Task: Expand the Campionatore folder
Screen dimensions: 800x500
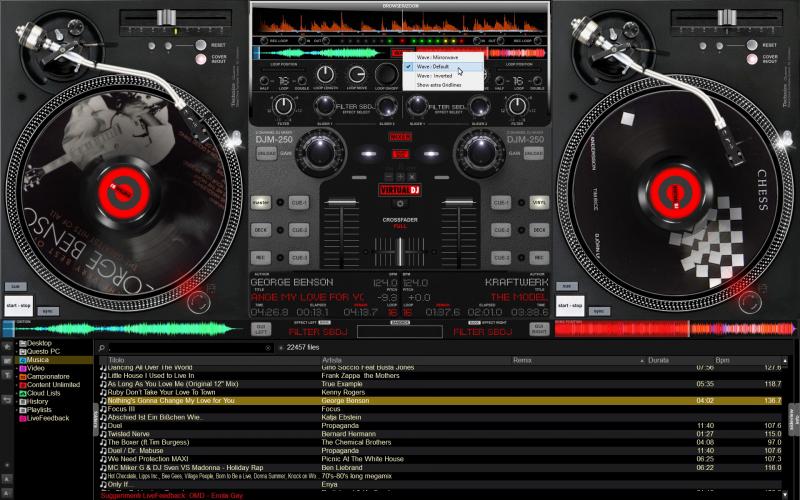Action: pyautogui.click(x=17, y=377)
